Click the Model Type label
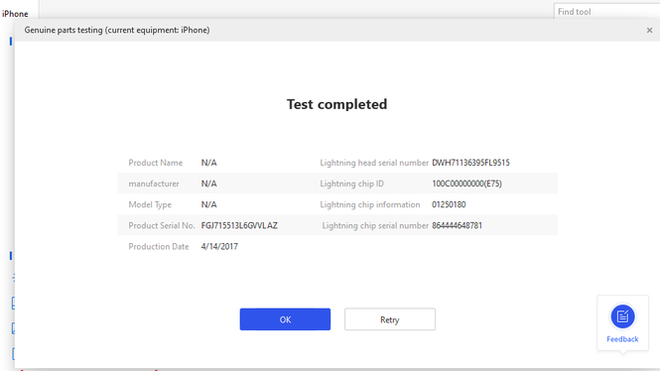The image size is (660, 371). (150, 205)
